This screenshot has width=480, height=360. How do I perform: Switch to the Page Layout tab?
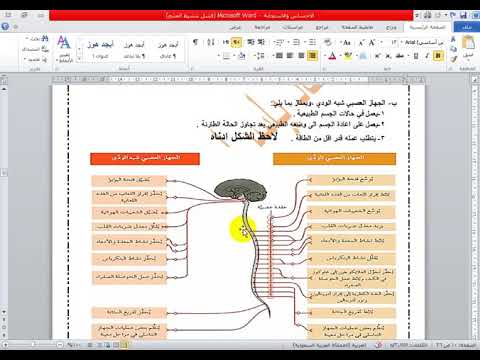pos(357,27)
